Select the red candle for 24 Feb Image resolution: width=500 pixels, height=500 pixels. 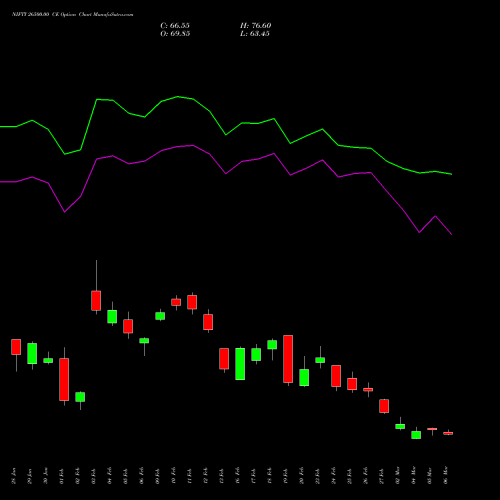(x=336, y=376)
